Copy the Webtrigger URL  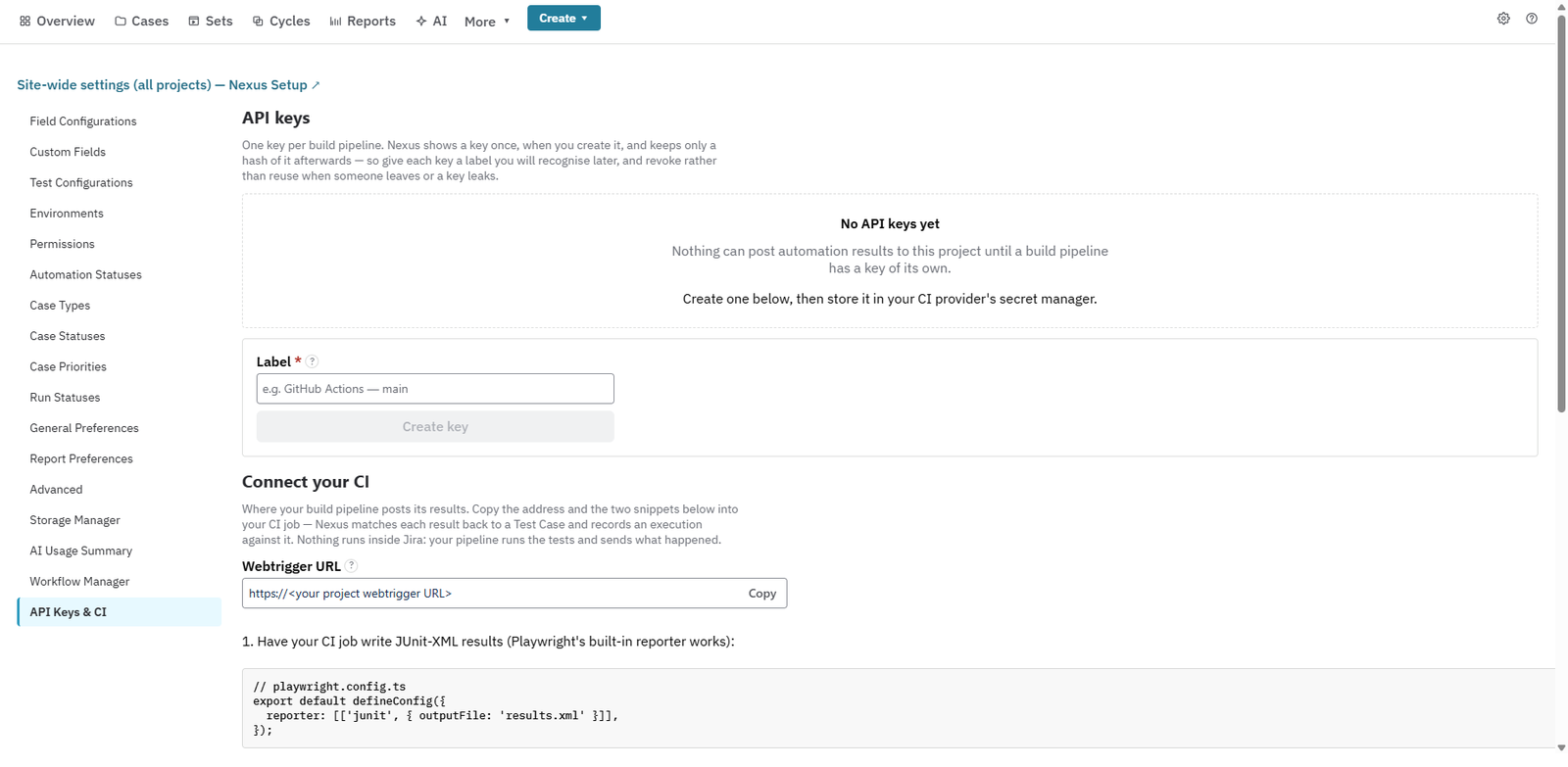[x=762, y=594]
